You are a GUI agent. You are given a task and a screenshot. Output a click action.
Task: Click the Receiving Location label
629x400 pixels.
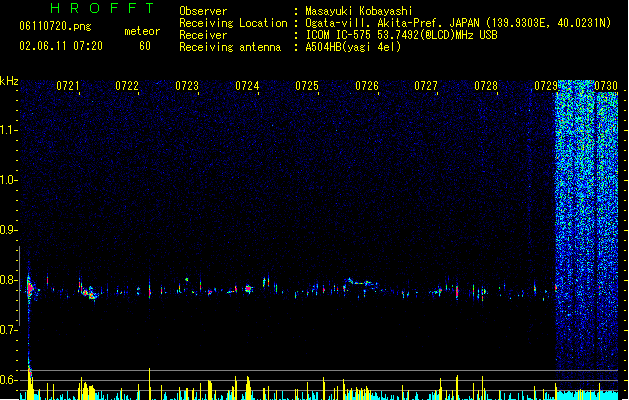coord(233,23)
